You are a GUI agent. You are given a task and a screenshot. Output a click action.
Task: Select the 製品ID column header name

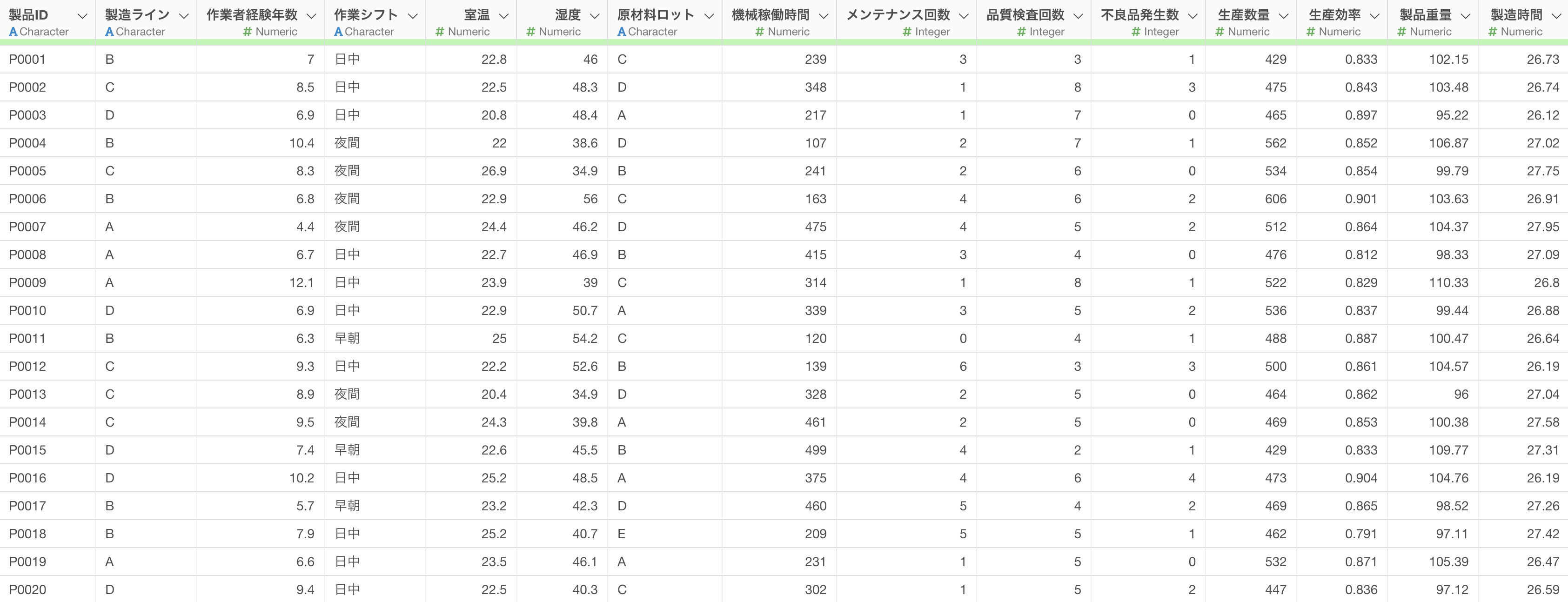coord(28,15)
